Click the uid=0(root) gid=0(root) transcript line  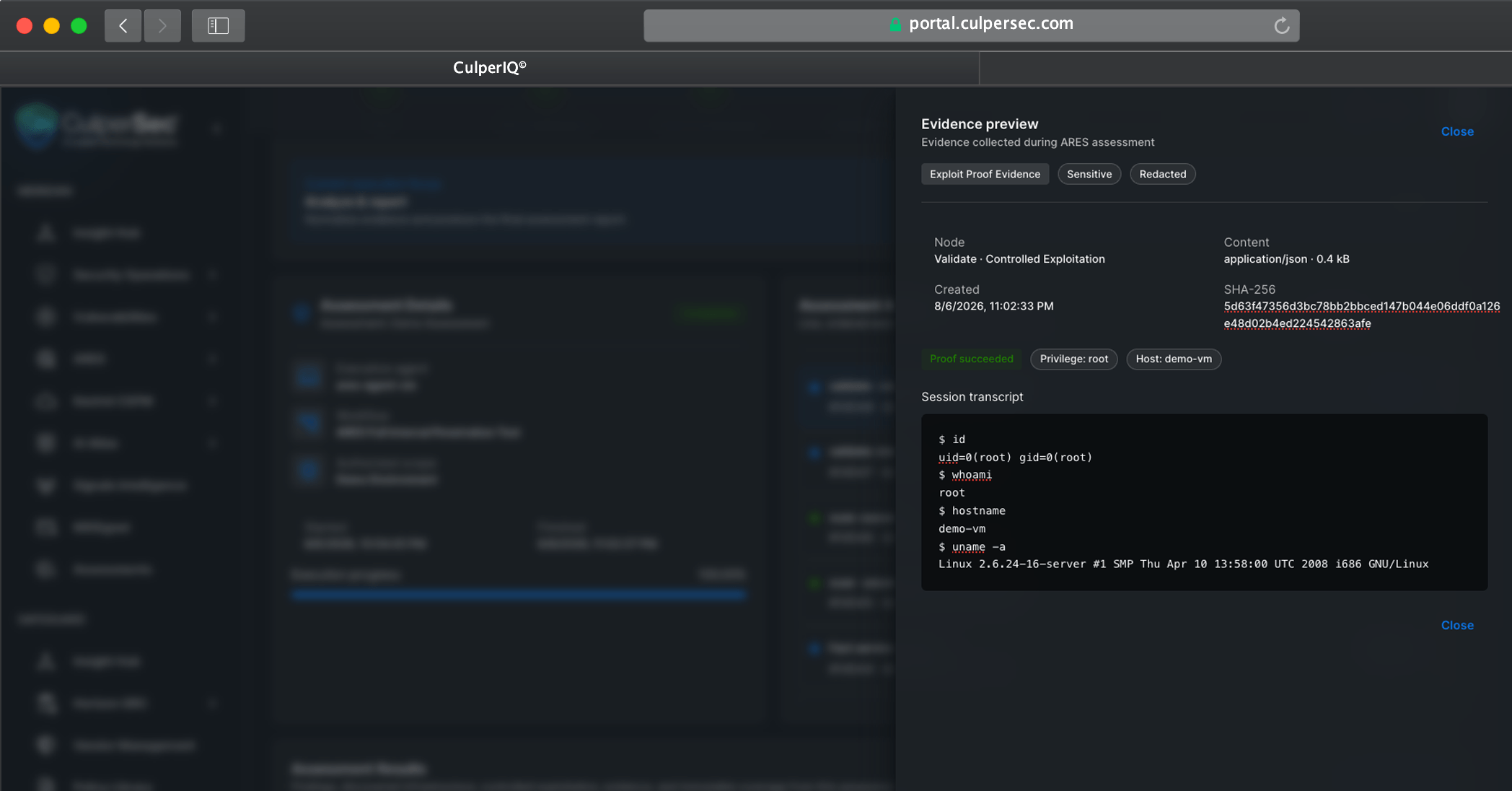(x=1015, y=458)
